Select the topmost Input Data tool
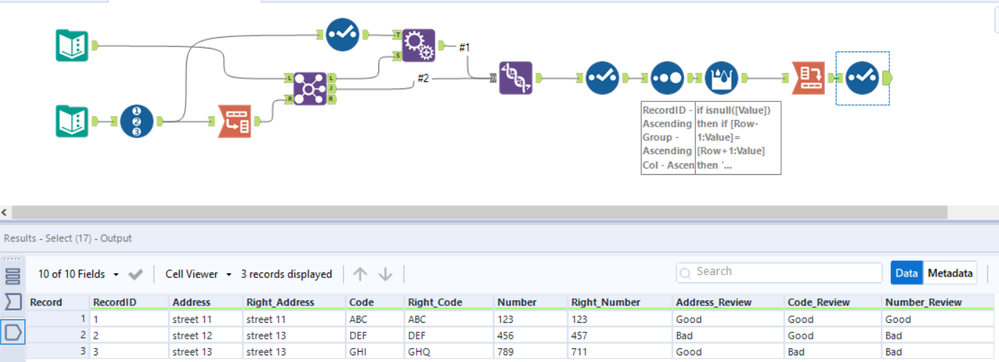Image resolution: width=999 pixels, height=362 pixels. click(x=71, y=45)
